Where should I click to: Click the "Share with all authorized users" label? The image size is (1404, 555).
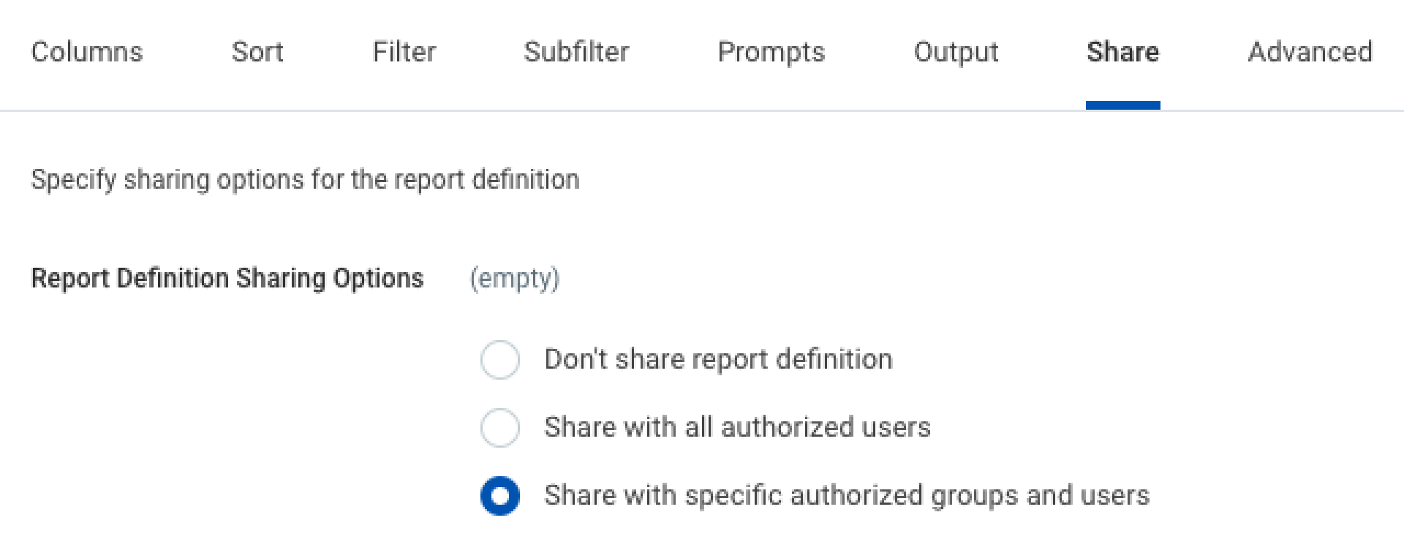tap(737, 428)
